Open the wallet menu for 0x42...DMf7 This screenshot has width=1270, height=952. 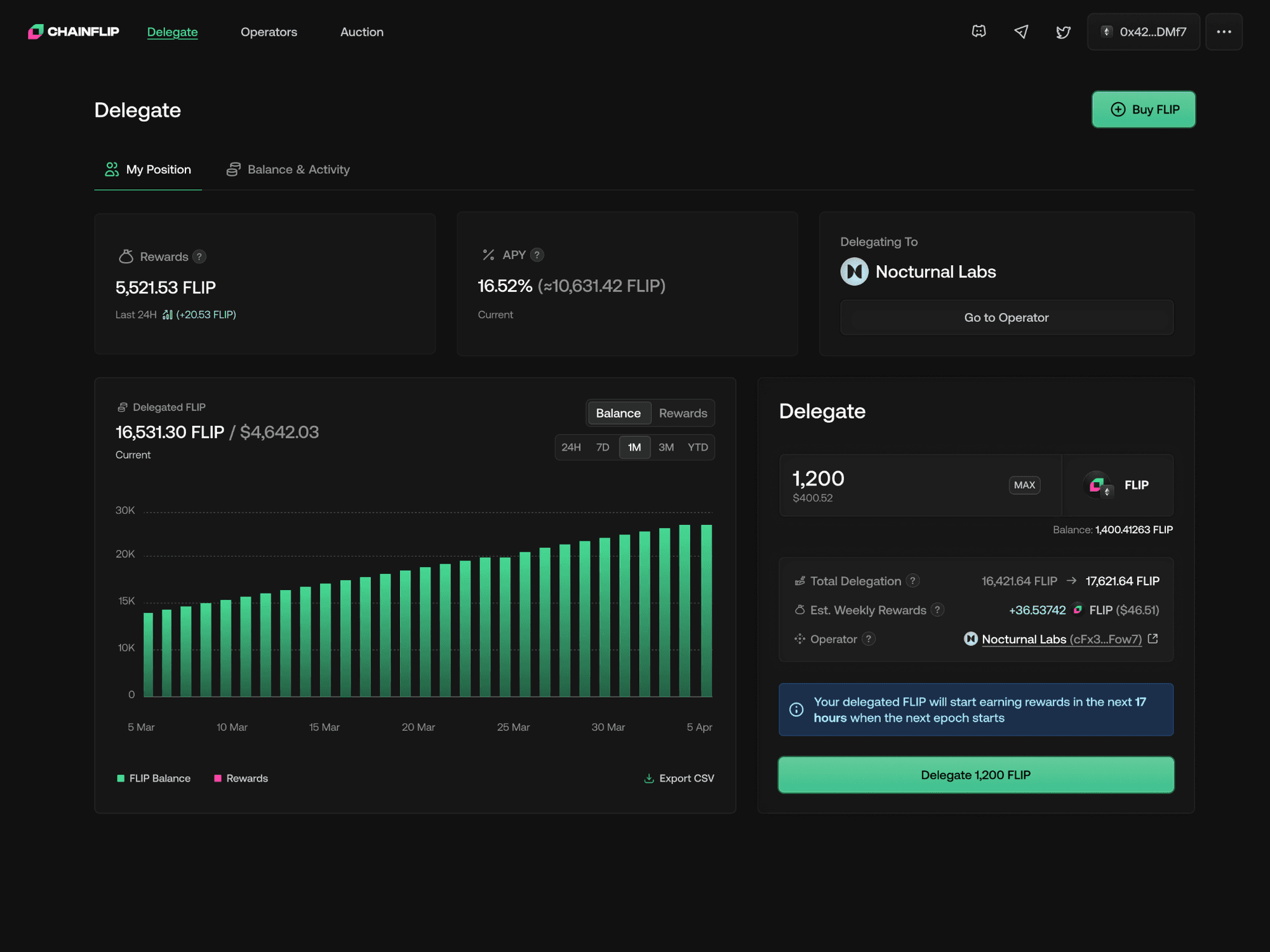click(1142, 31)
